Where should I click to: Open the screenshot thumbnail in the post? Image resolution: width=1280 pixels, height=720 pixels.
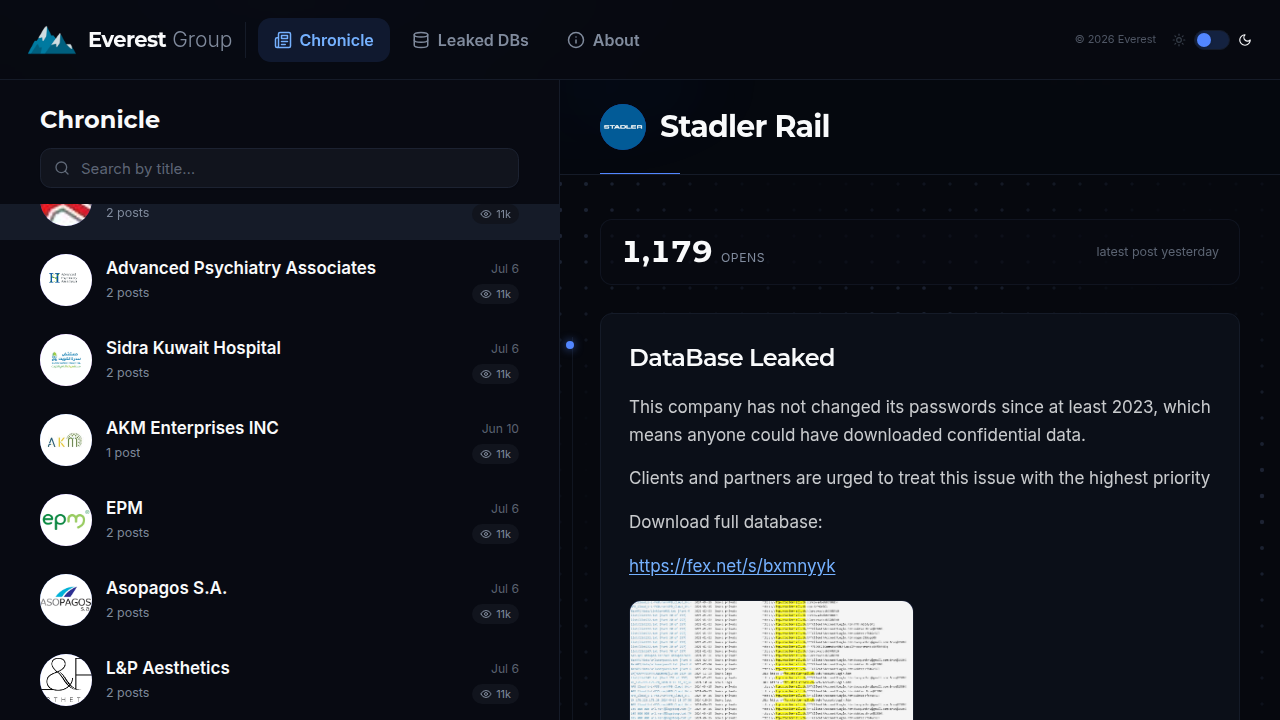point(771,660)
